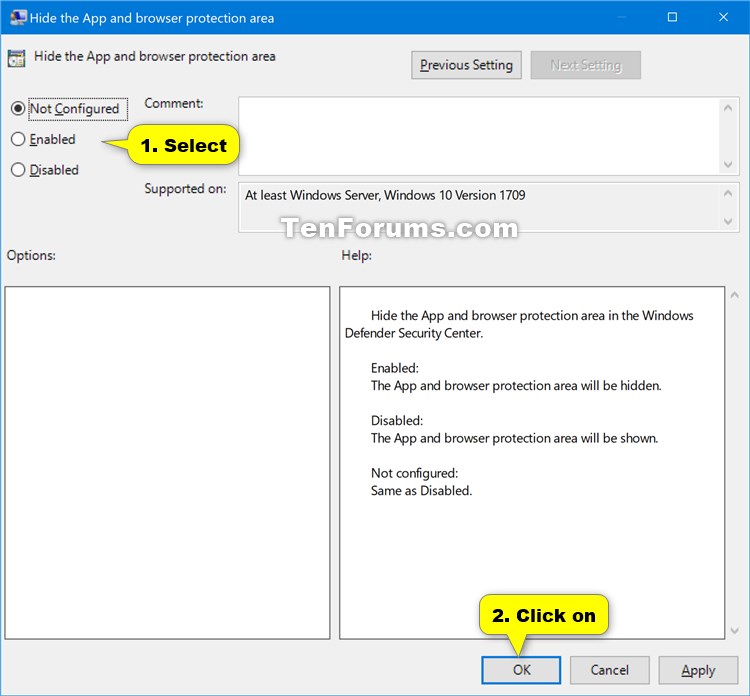Click the Help pane scroll down arrow

735,631
